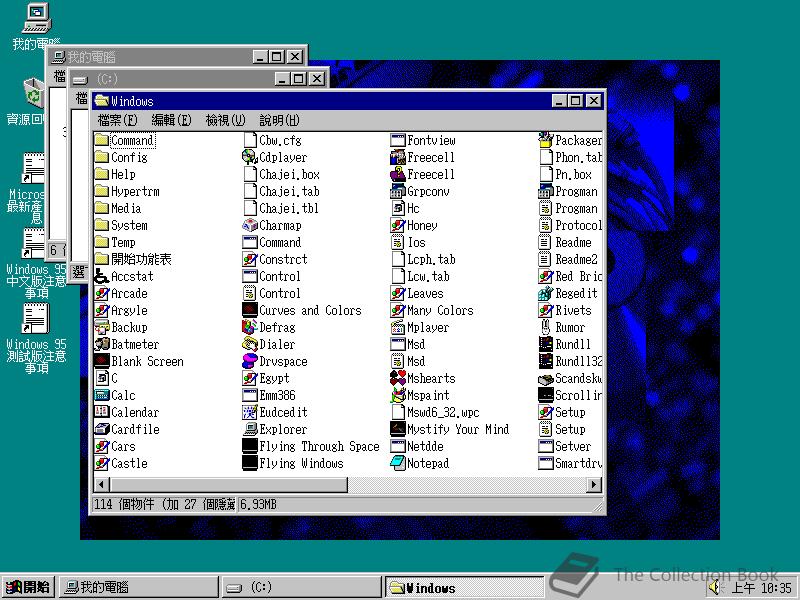
Task: Click the Flying Through Space item
Action: point(311,446)
